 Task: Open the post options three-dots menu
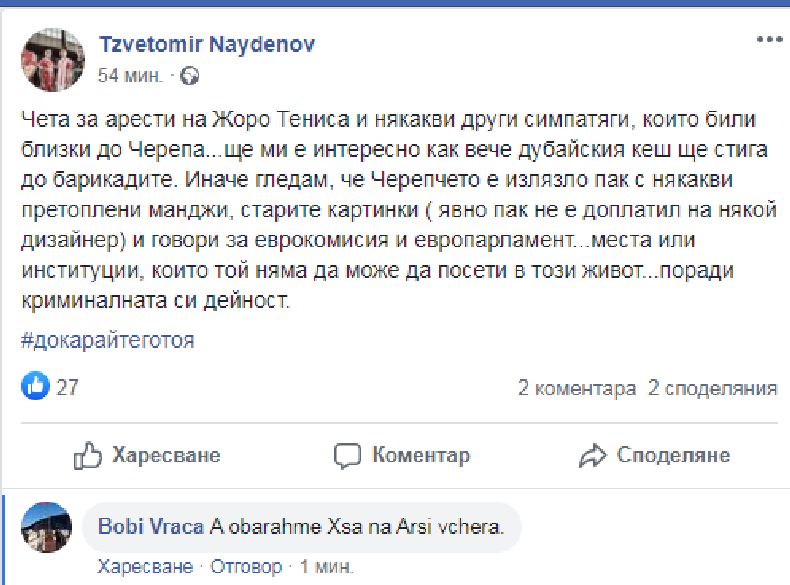click(768, 40)
